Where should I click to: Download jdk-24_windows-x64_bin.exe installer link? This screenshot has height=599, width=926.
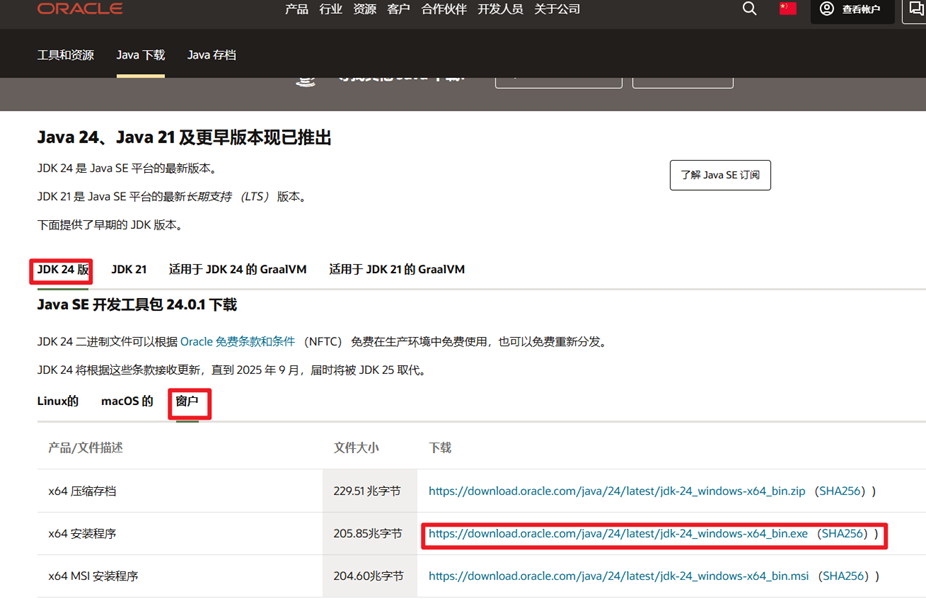pyautogui.click(x=618, y=533)
